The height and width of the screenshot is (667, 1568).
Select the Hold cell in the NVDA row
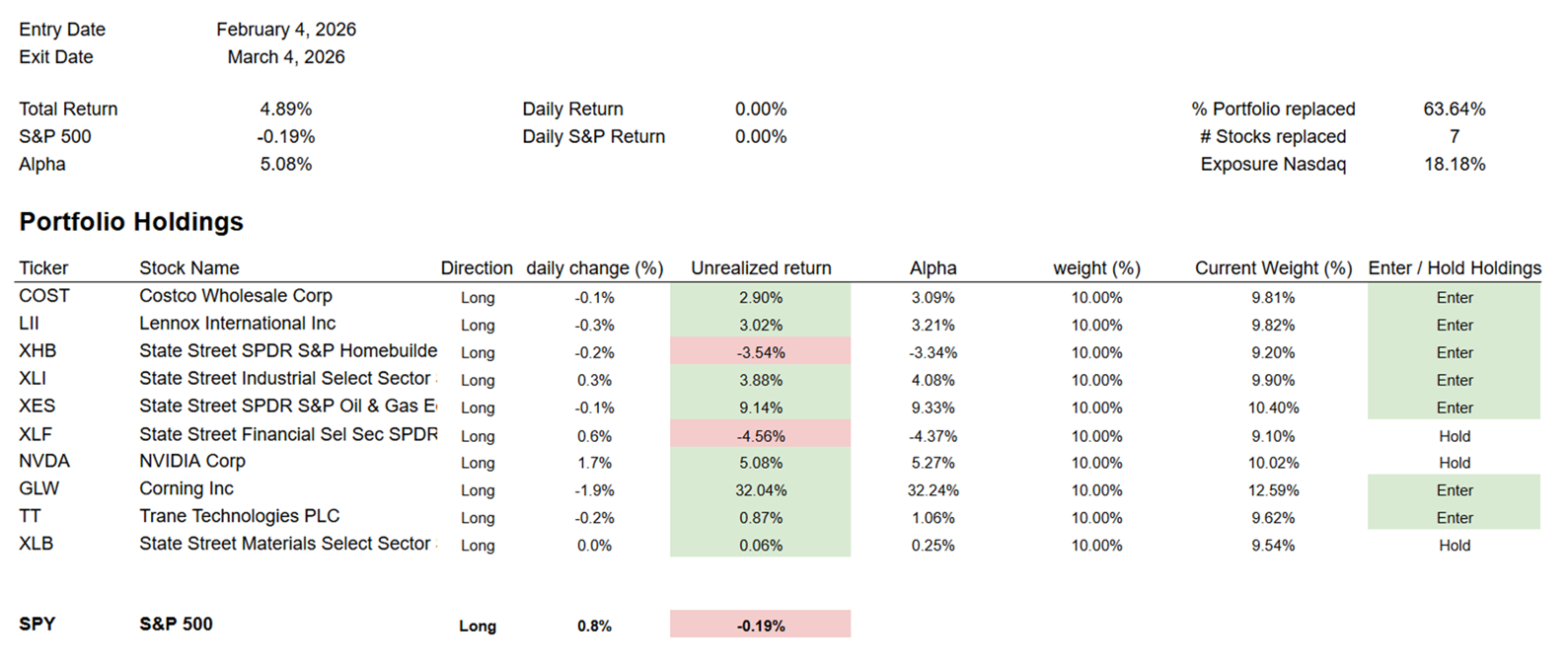pyautogui.click(x=1454, y=463)
